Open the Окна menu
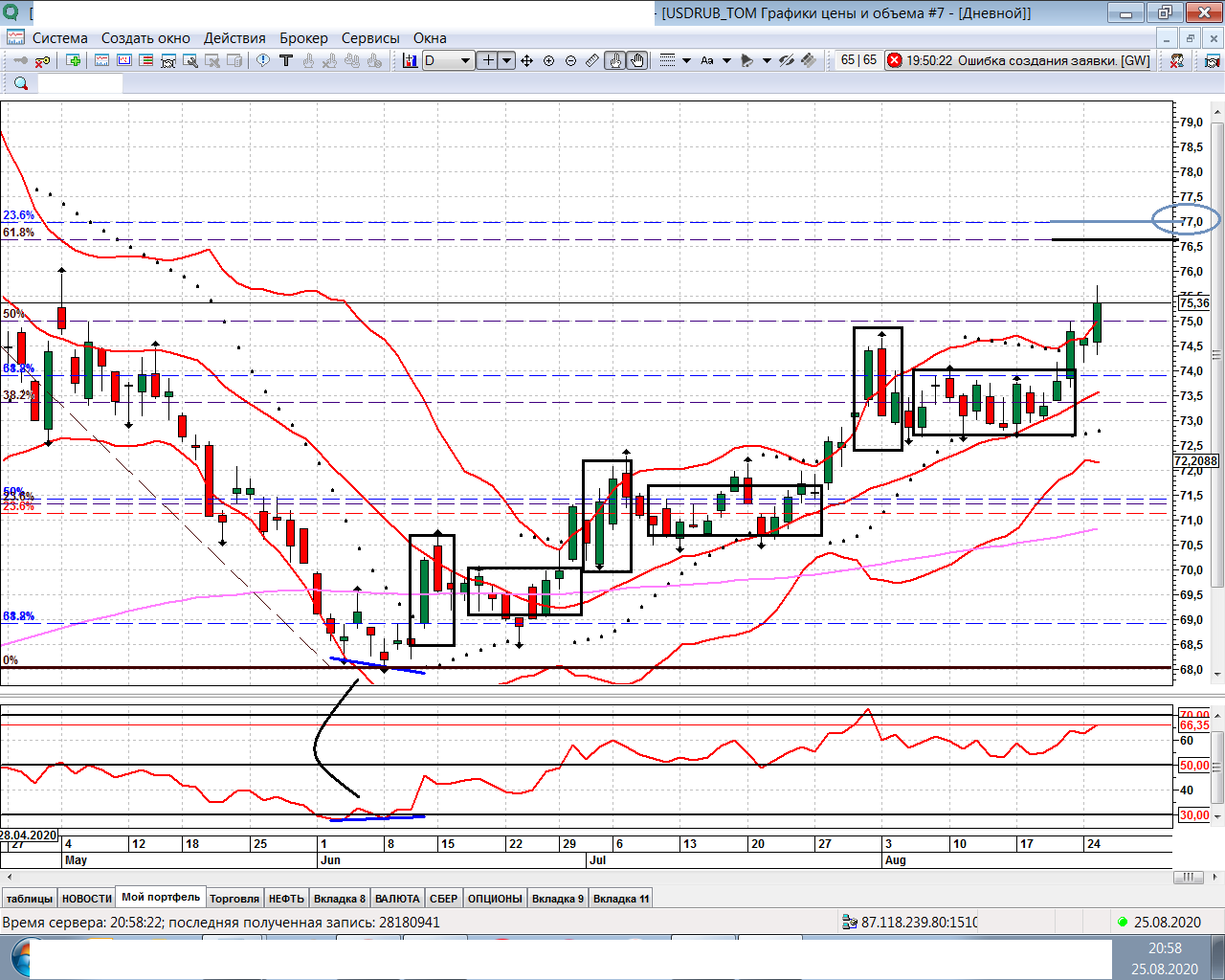The height and width of the screenshot is (980, 1225). coord(430,38)
